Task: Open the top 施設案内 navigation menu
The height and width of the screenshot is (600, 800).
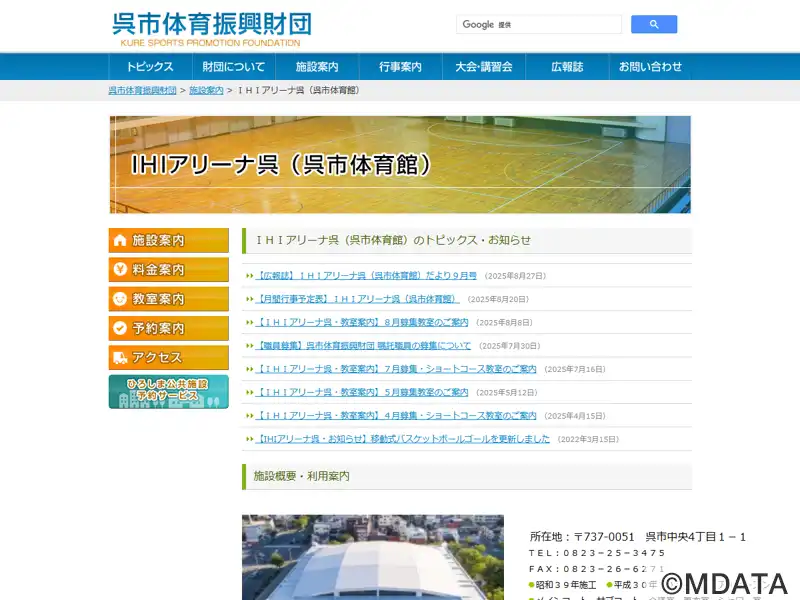Action: [x=317, y=66]
